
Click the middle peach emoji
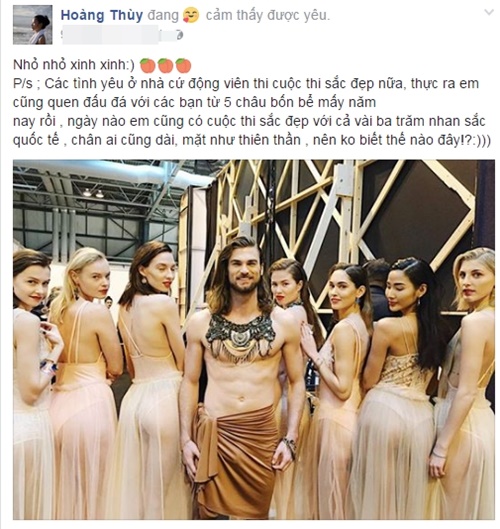166,65
